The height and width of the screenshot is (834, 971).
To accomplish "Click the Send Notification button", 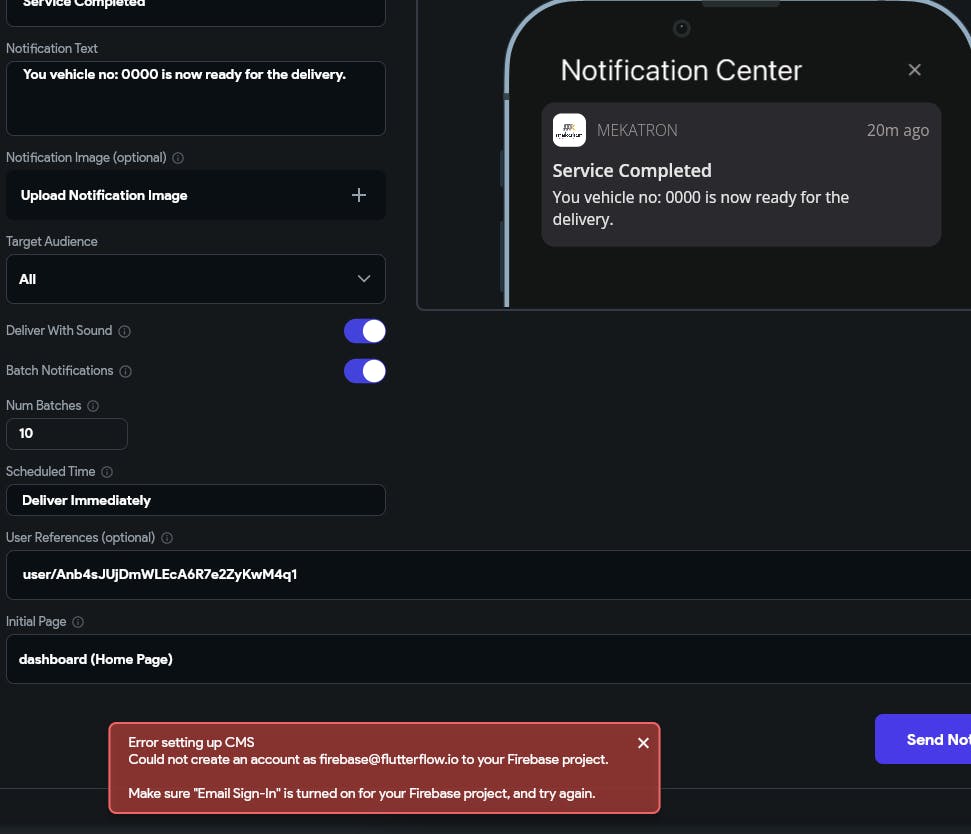I will [x=923, y=739].
